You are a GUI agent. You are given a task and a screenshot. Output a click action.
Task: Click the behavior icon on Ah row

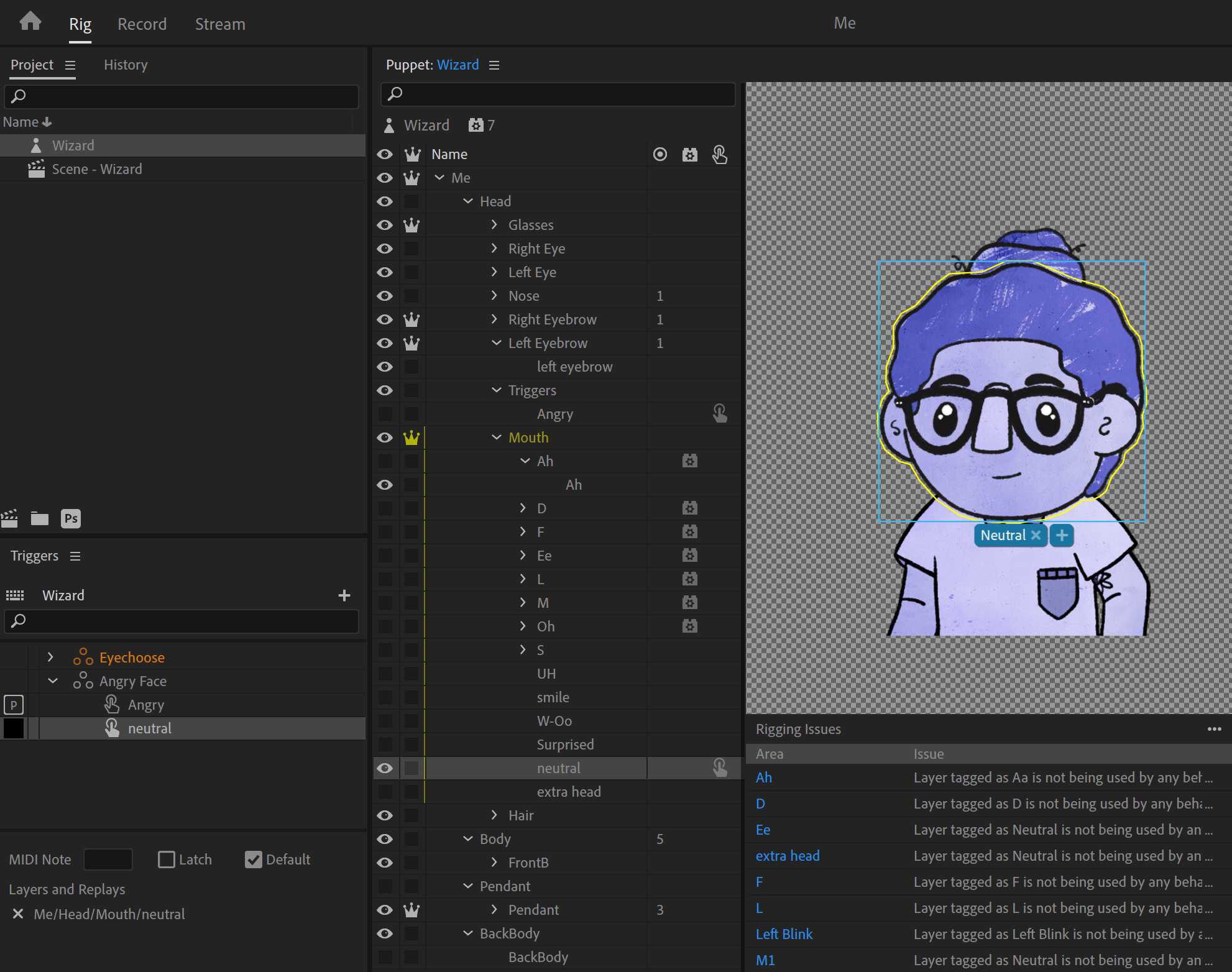(x=689, y=461)
